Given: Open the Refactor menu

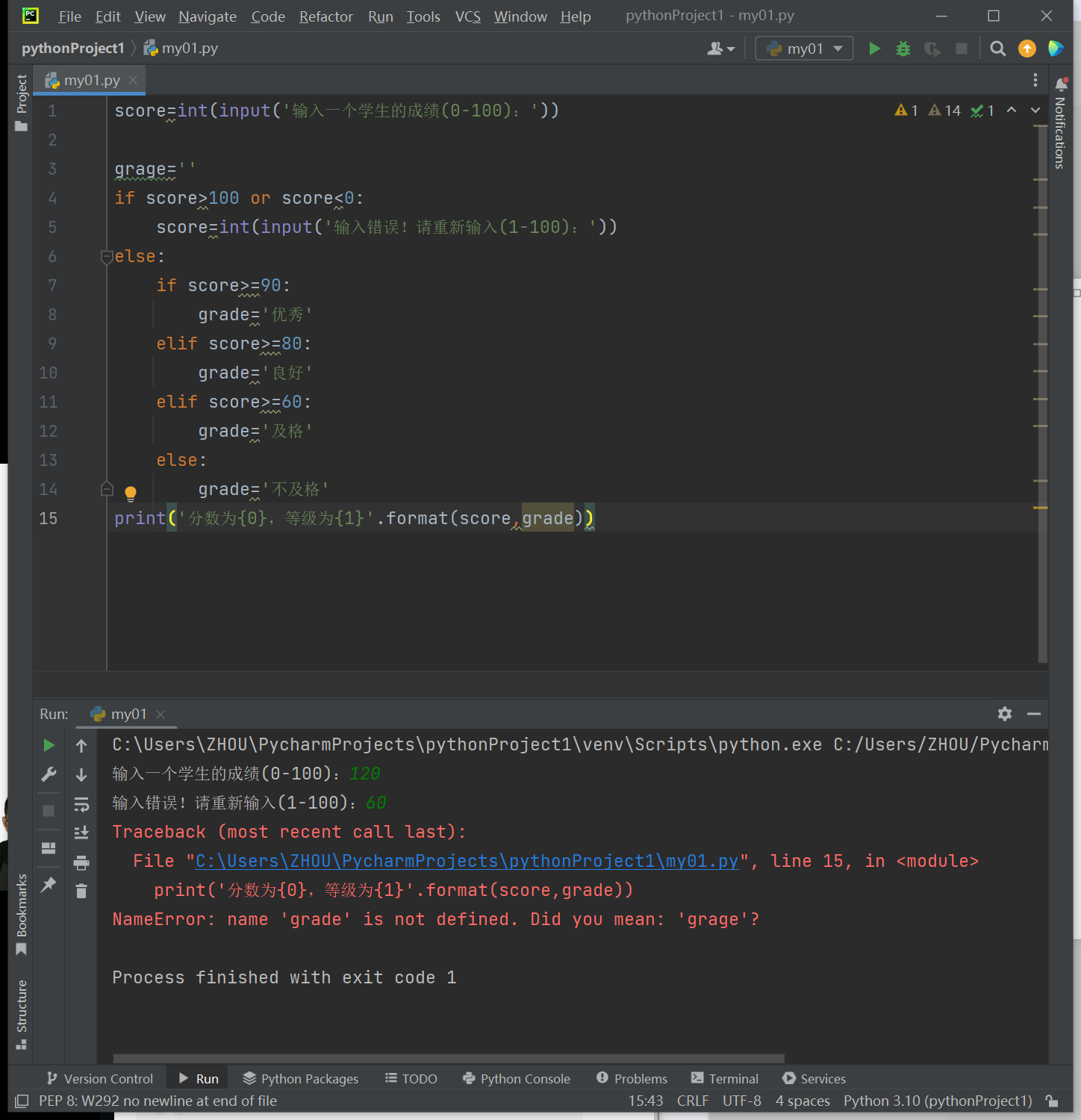Looking at the screenshot, I should (325, 16).
